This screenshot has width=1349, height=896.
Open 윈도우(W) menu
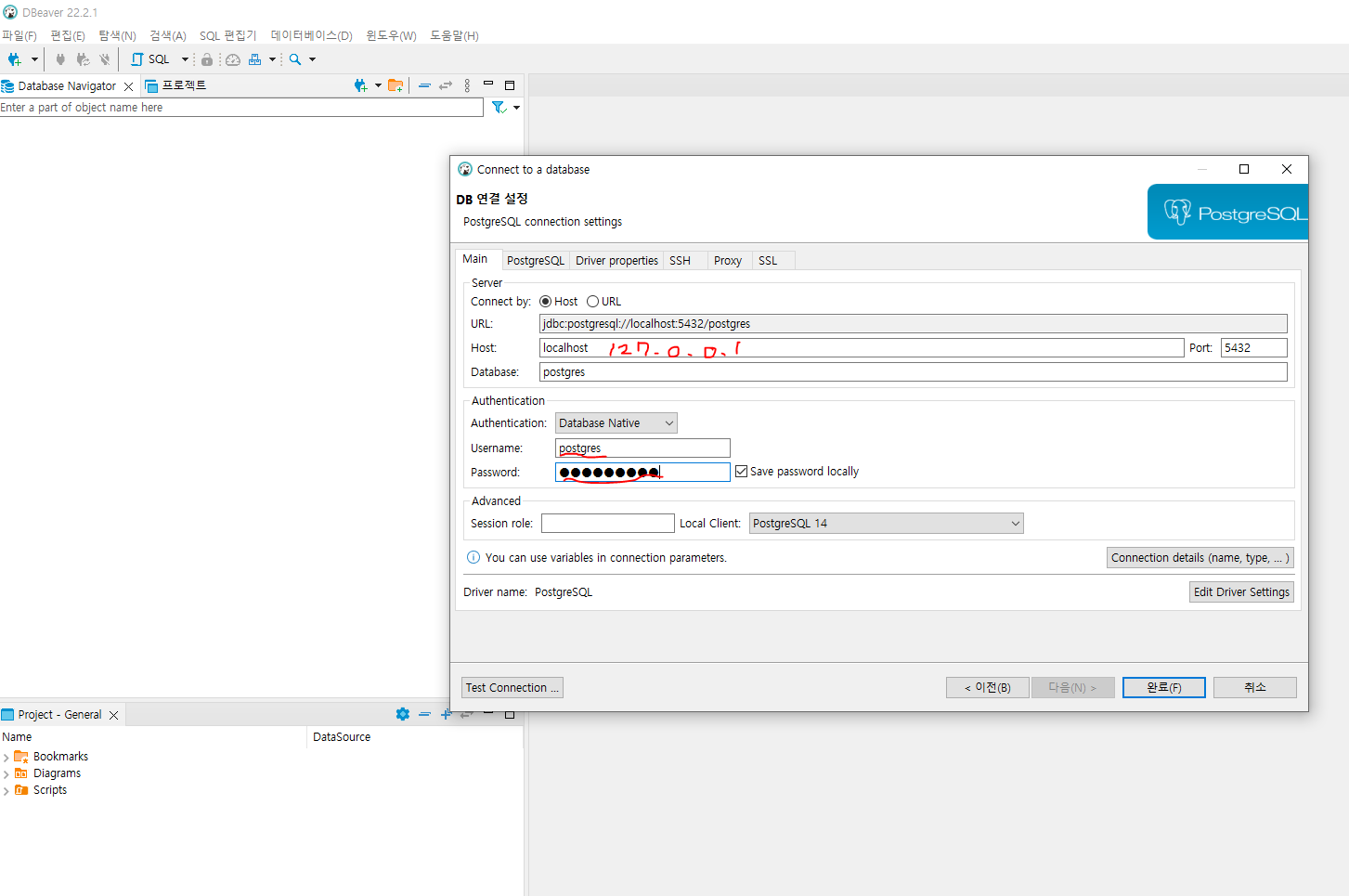(x=391, y=35)
